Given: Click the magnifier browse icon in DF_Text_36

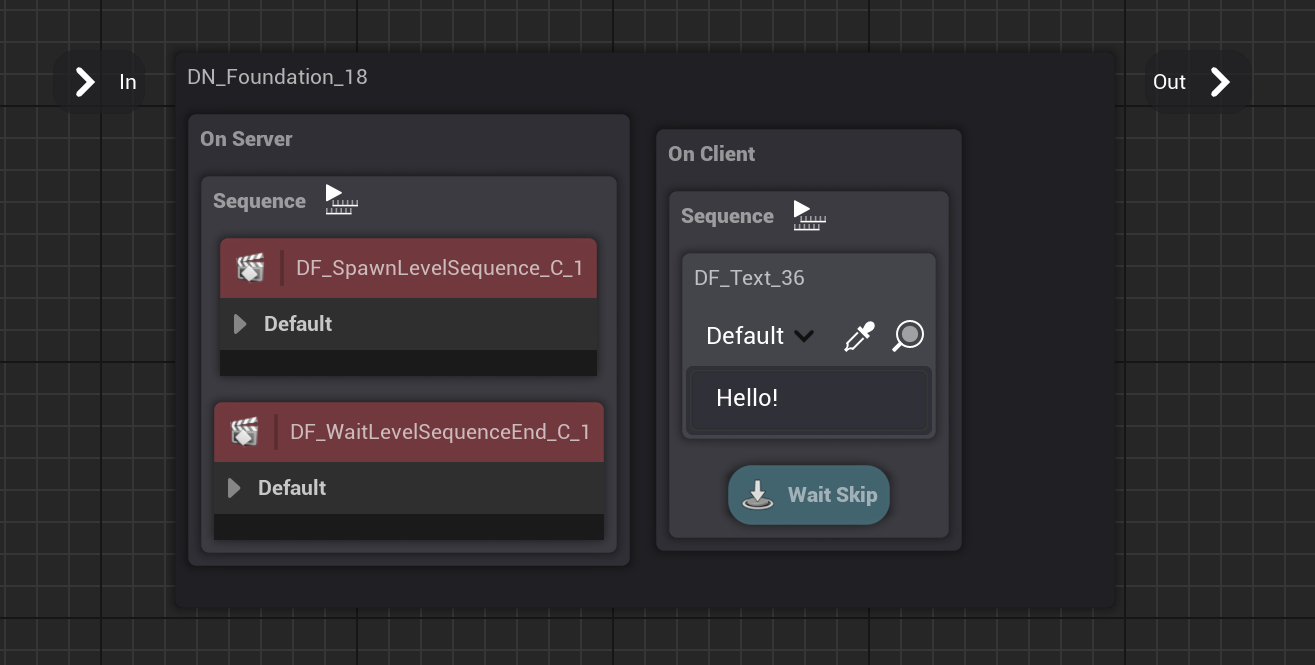Looking at the screenshot, I should (908, 336).
